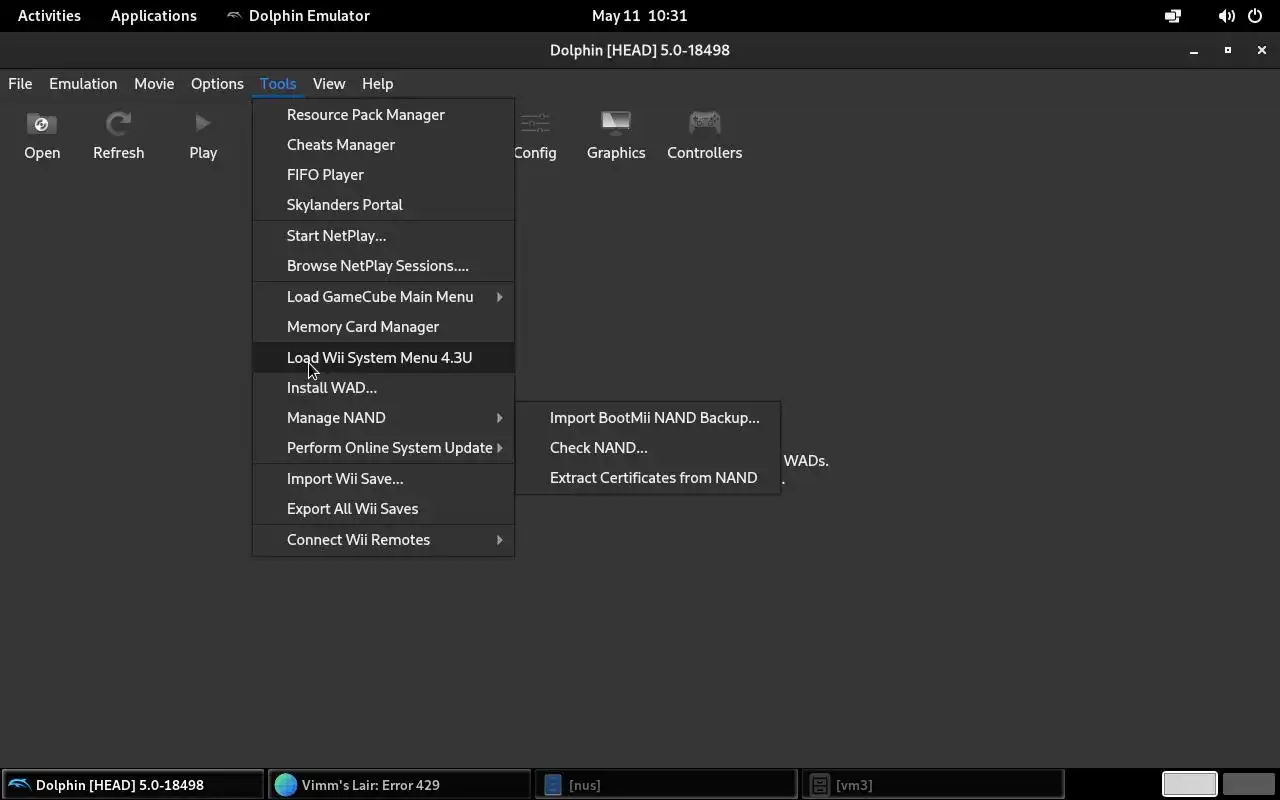Screen dimensions: 1280x800
Task: Choose Extract Certificates from NAND
Action: point(648,478)
